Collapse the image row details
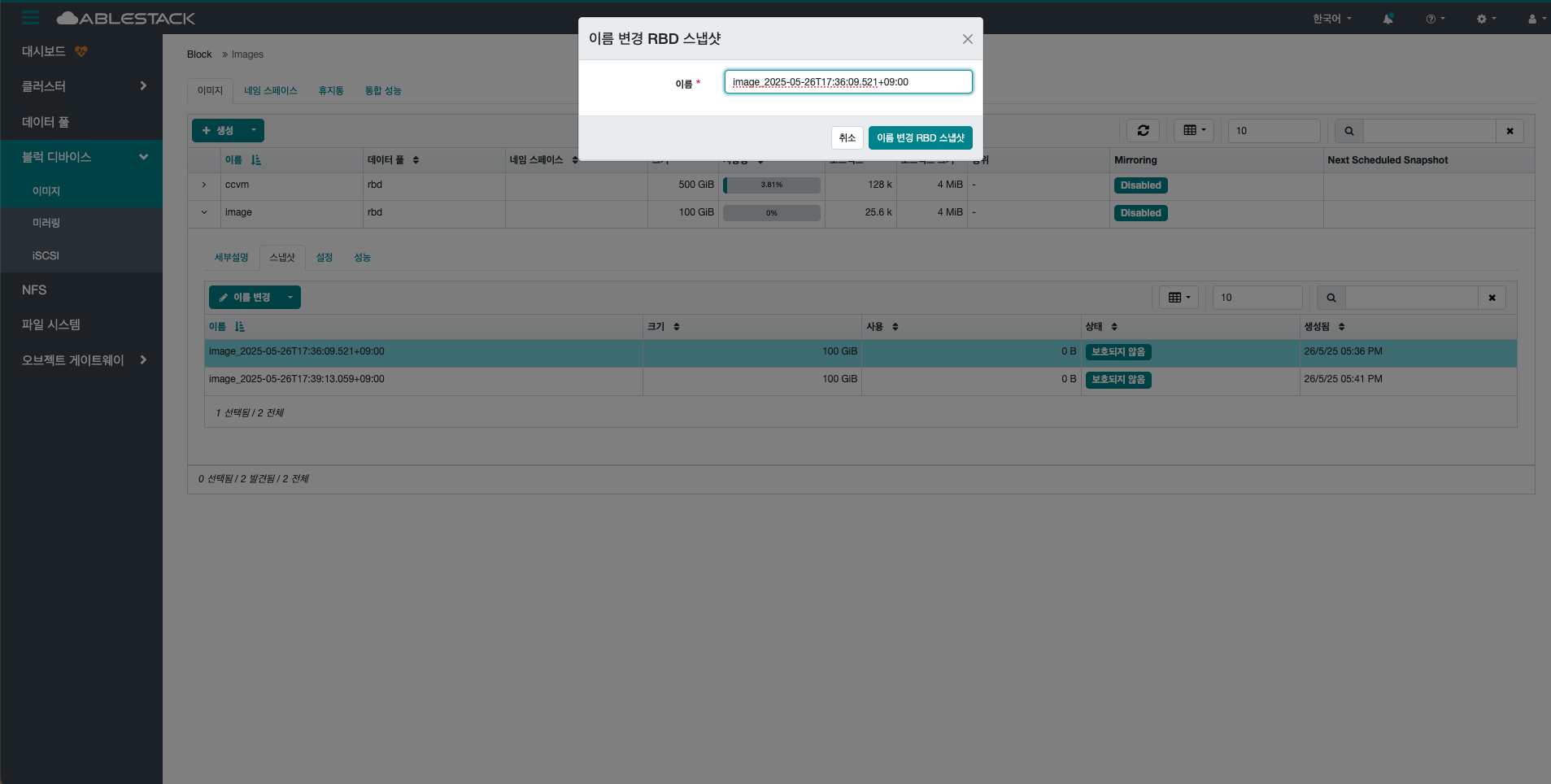Viewport: 1551px width, 784px height. click(204, 213)
